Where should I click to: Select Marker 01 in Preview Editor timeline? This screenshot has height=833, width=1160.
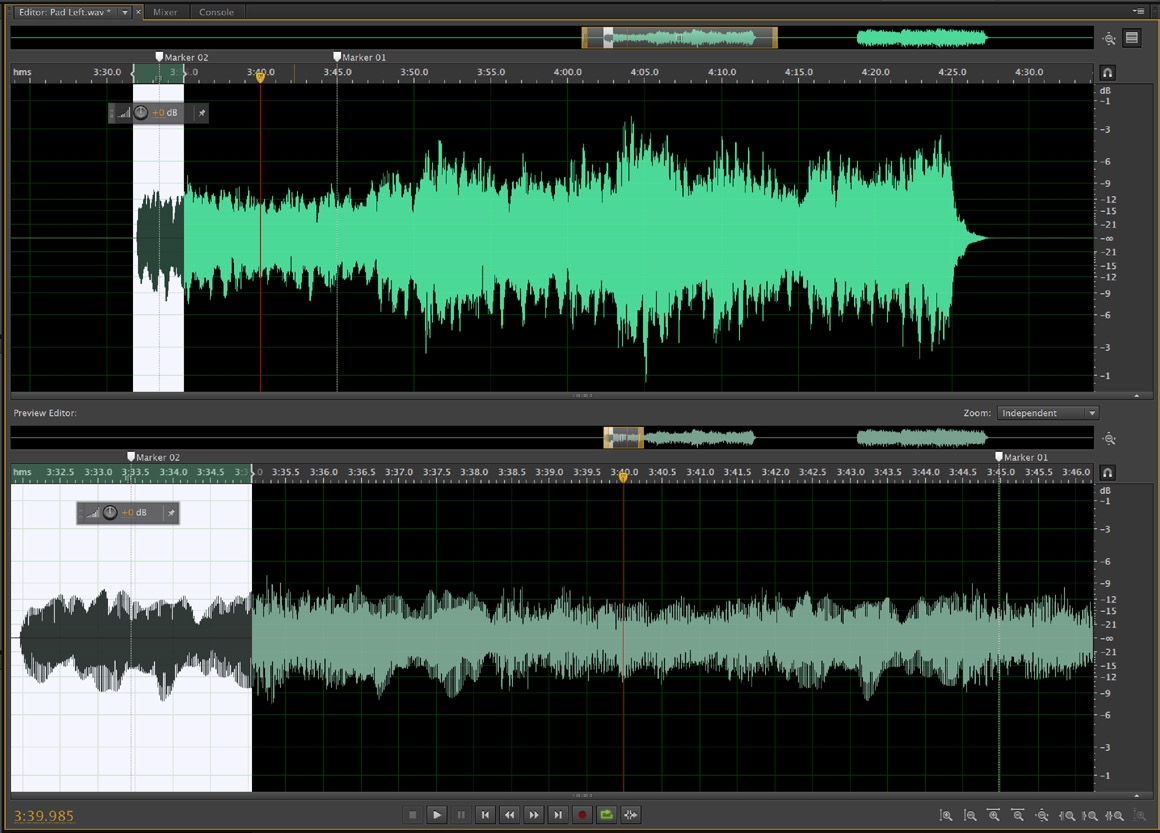coord(1022,457)
